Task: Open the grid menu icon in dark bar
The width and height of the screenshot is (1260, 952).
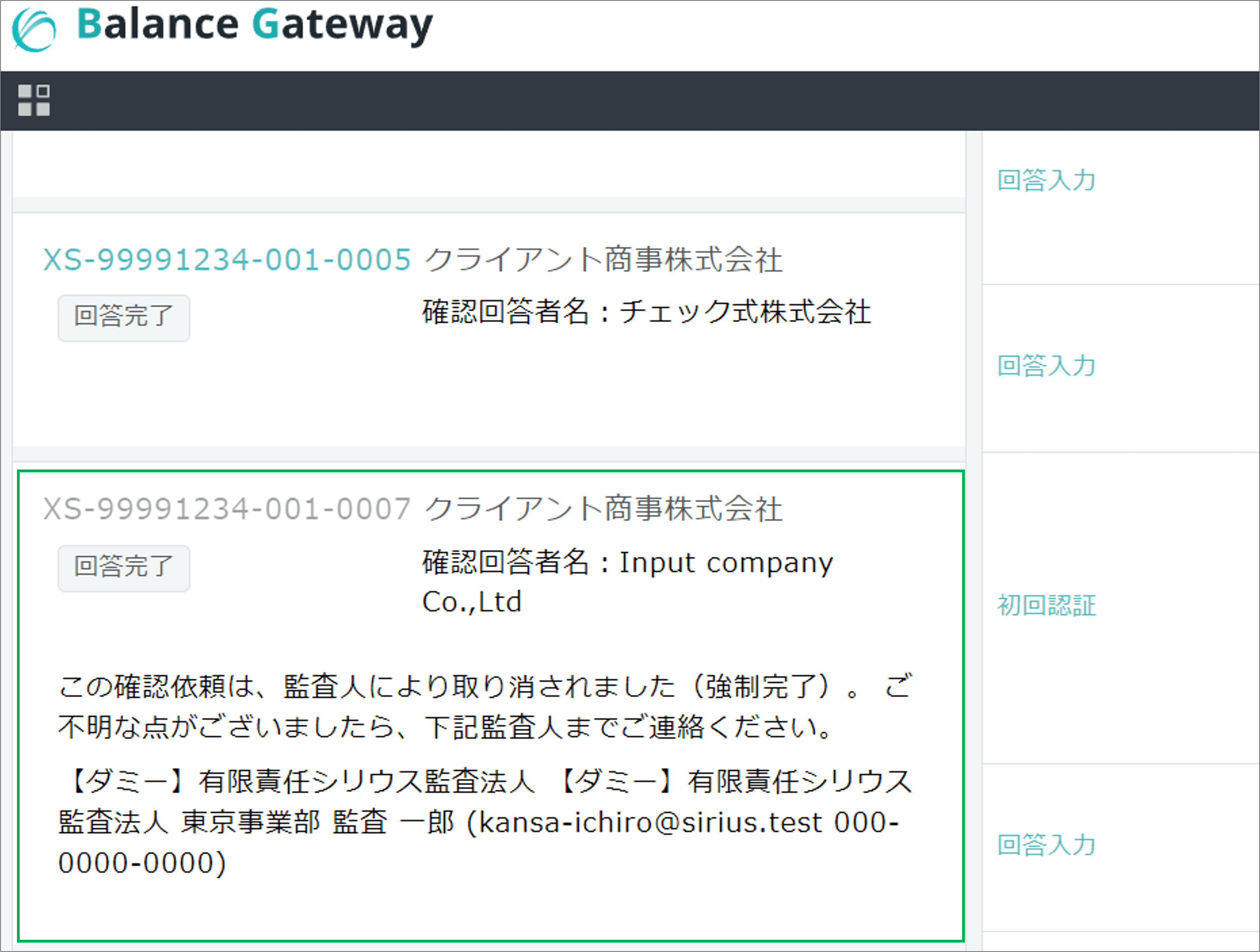Action: tap(34, 100)
